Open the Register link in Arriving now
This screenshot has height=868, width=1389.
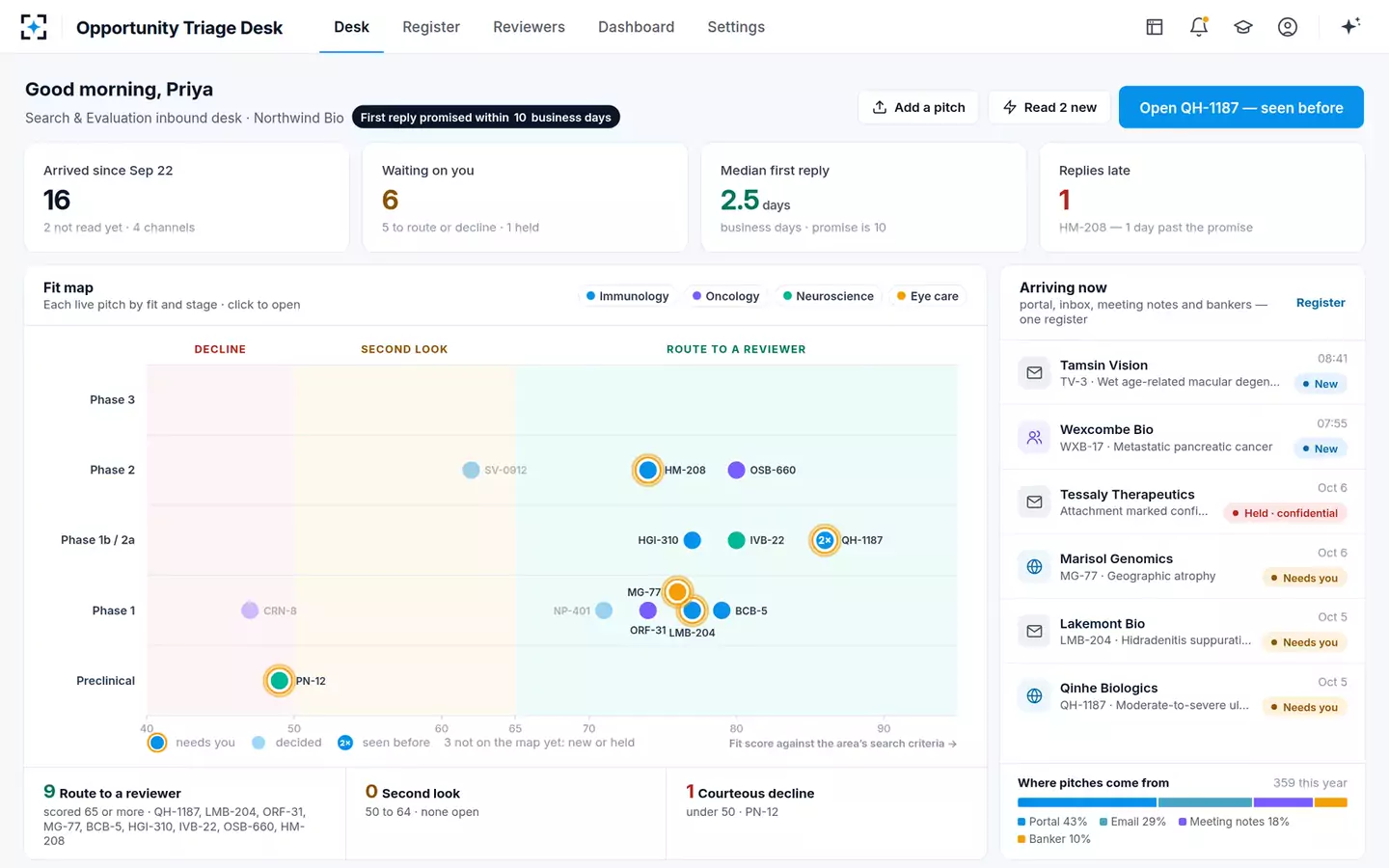[x=1321, y=303]
